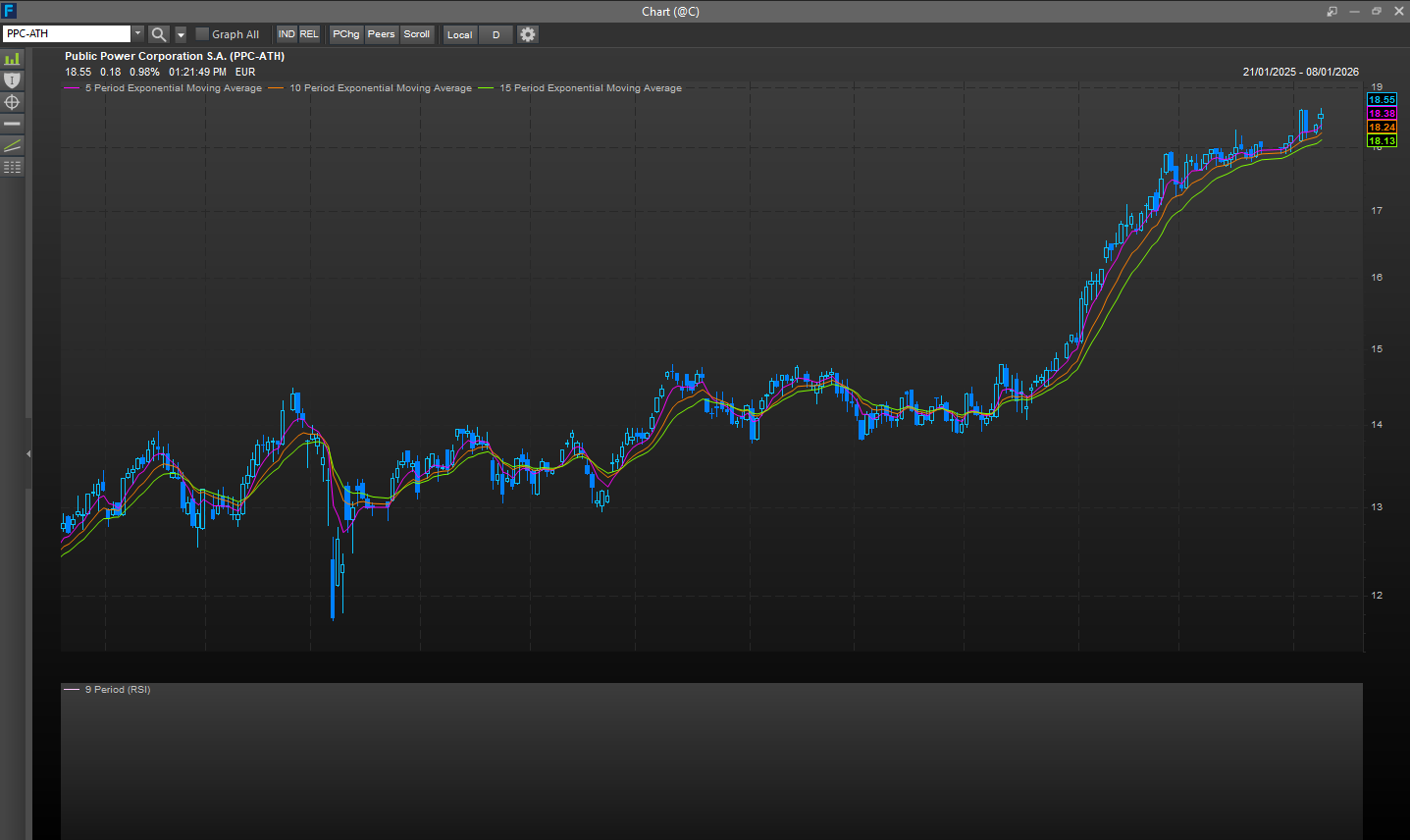1410x840 pixels.
Task: Click the Scroll toolbar button
Action: tap(417, 34)
